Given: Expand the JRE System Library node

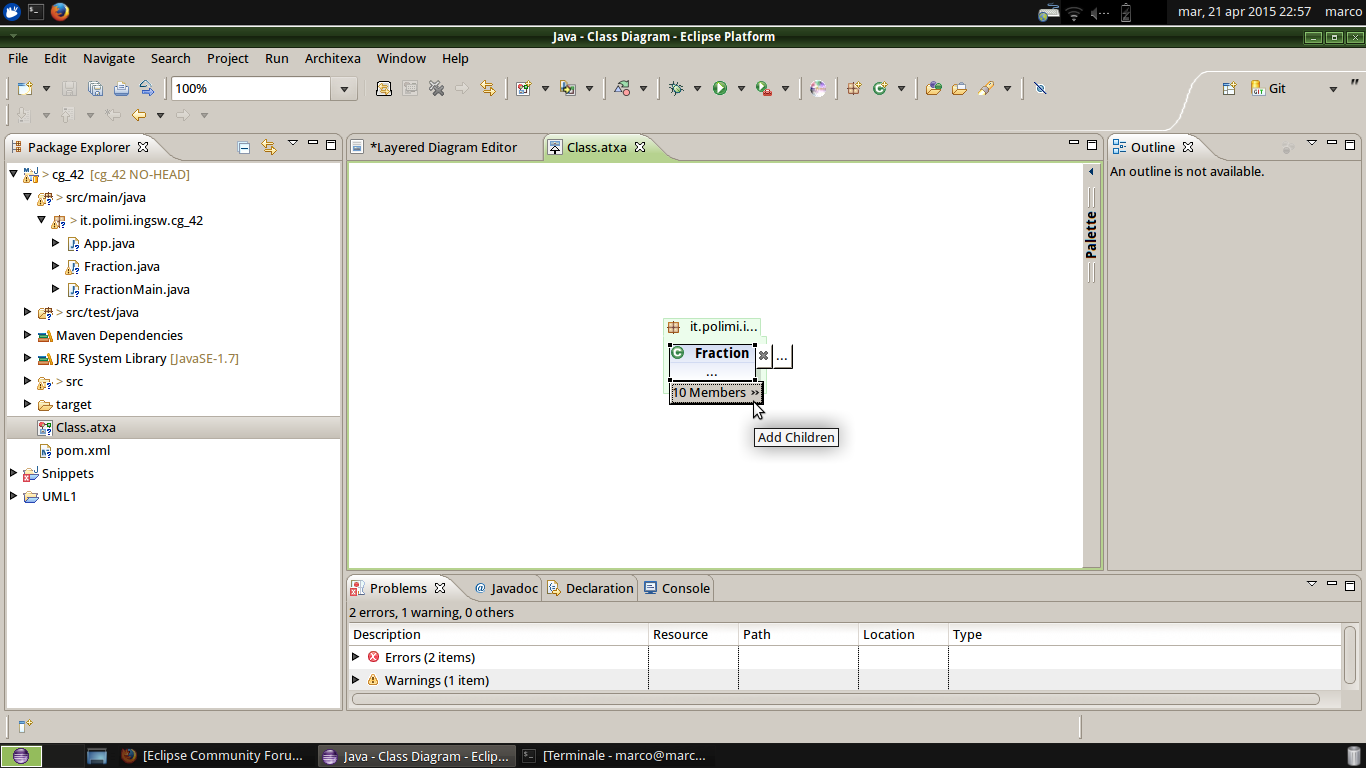Looking at the screenshot, I should tap(27, 358).
